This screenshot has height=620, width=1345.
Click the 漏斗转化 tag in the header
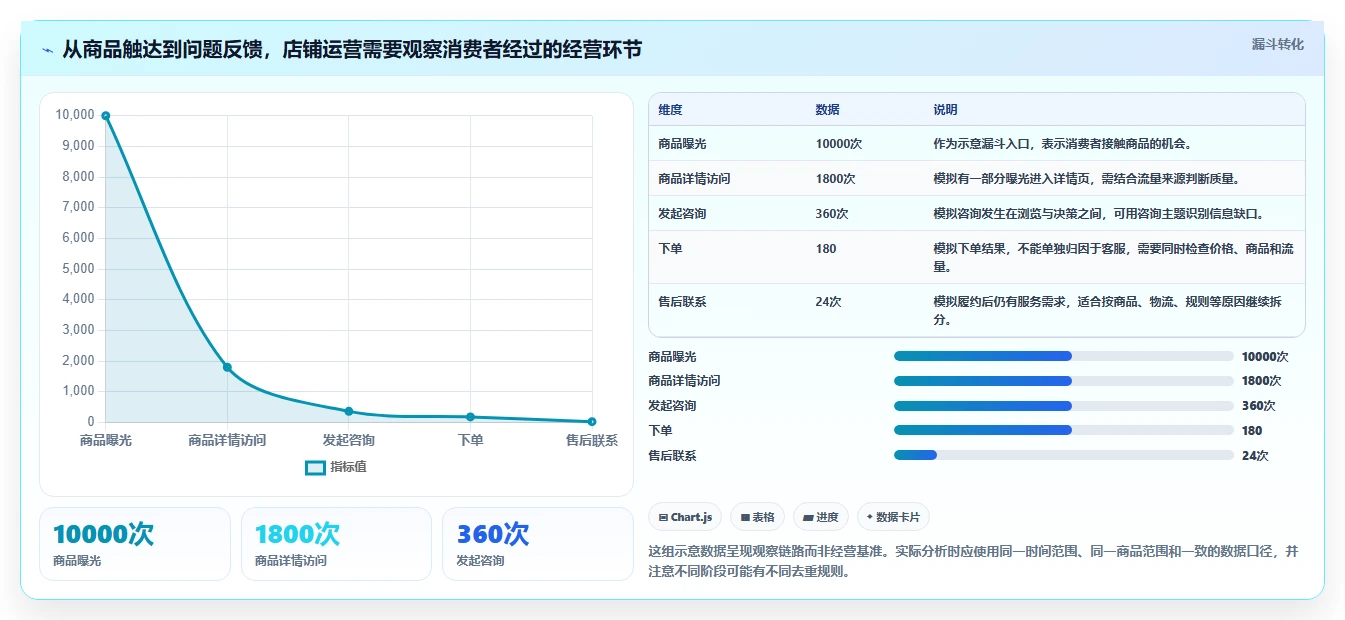[x=1278, y=44]
